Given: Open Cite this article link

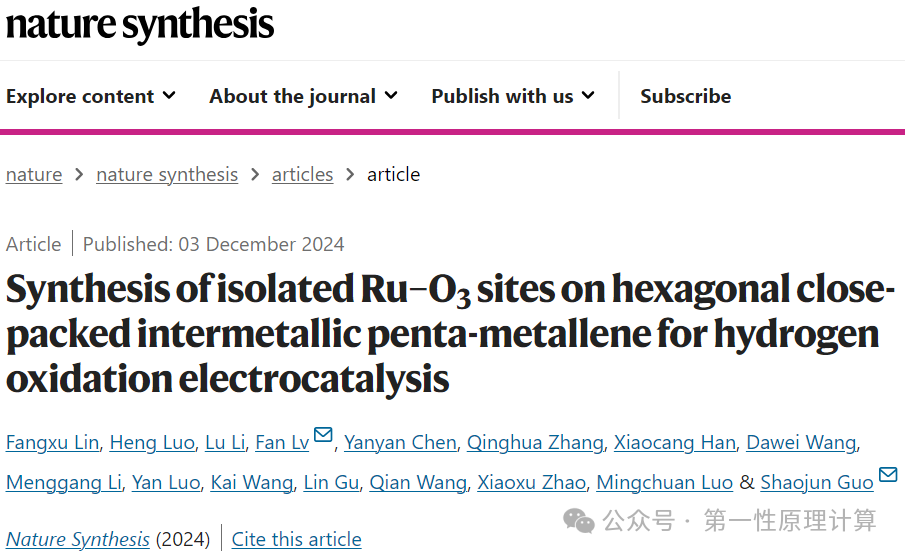Looking at the screenshot, I should [297, 539].
